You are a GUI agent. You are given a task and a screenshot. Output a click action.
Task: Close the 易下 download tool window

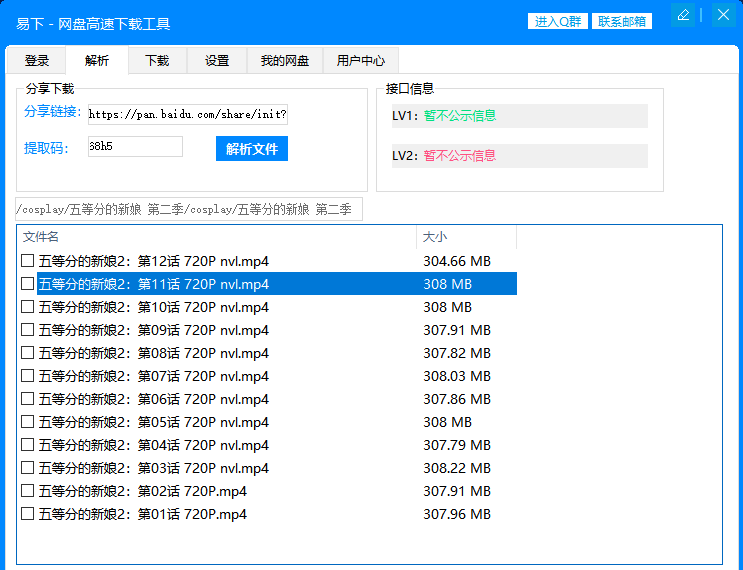(x=723, y=15)
